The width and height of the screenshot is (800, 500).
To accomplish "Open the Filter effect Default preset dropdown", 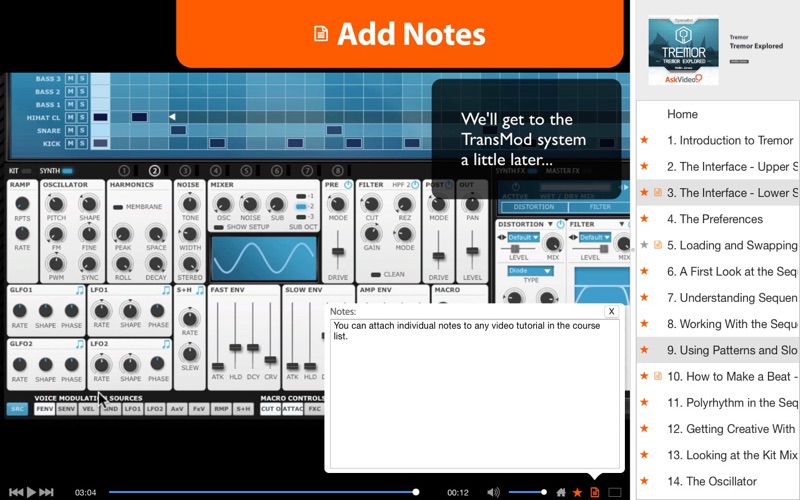I will pos(595,237).
